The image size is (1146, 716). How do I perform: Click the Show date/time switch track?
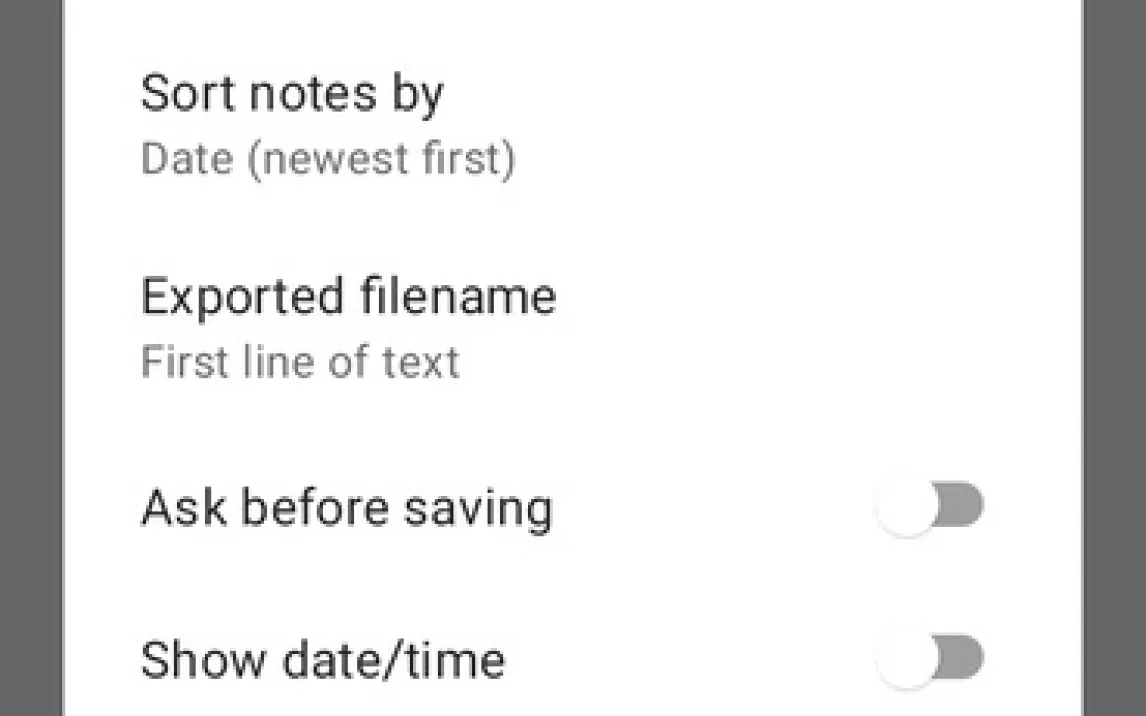(962, 659)
